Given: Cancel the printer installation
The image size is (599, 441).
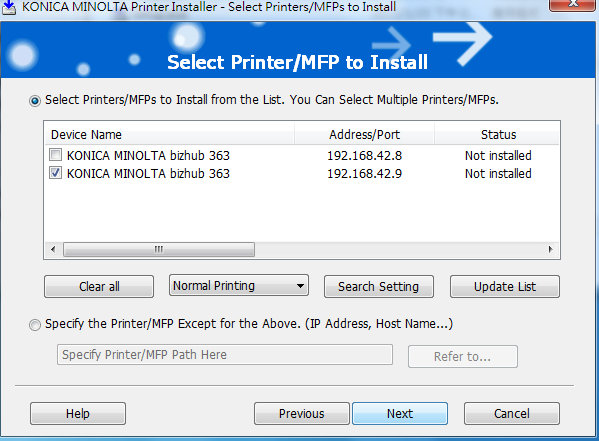Looking at the screenshot, I should click(x=512, y=413).
